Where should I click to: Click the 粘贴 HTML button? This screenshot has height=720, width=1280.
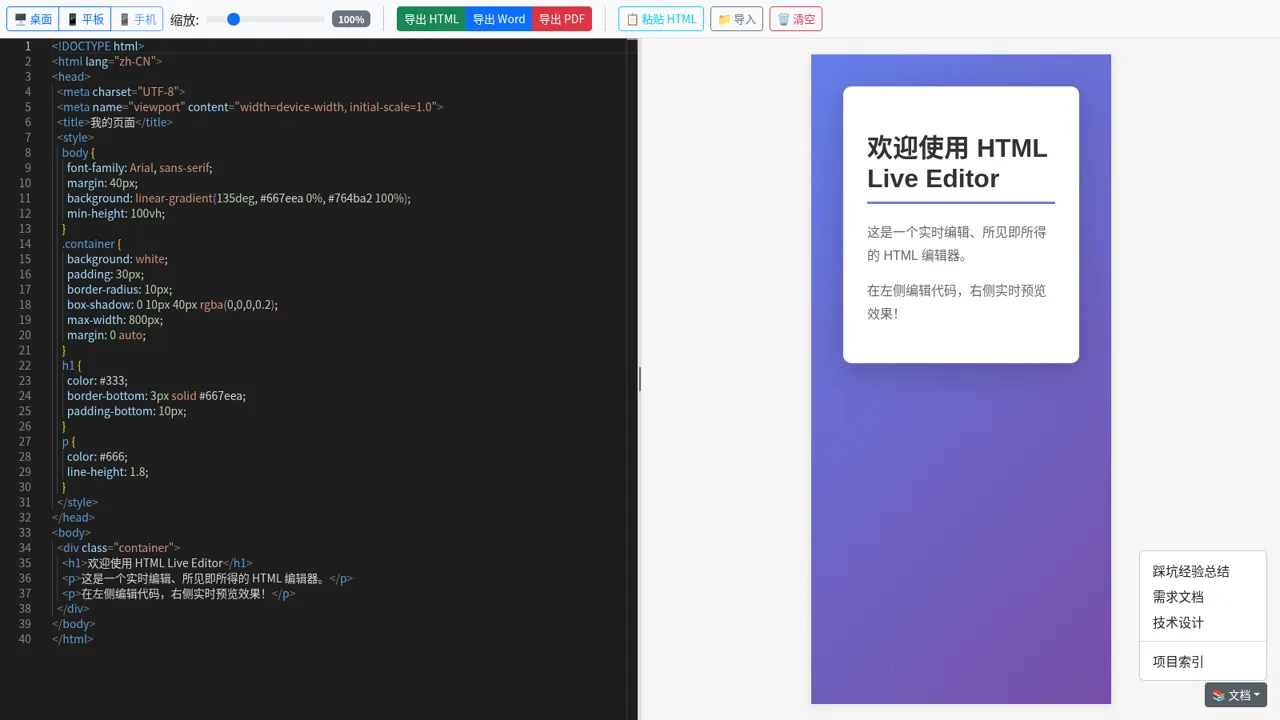point(661,19)
